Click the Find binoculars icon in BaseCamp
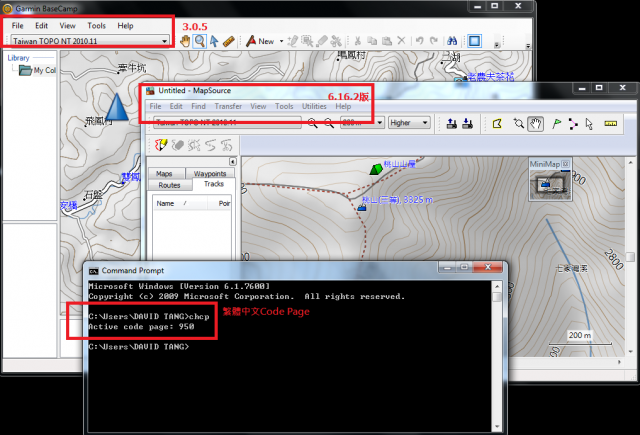This screenshot has width=640, height=435. (x=452, y=41)
